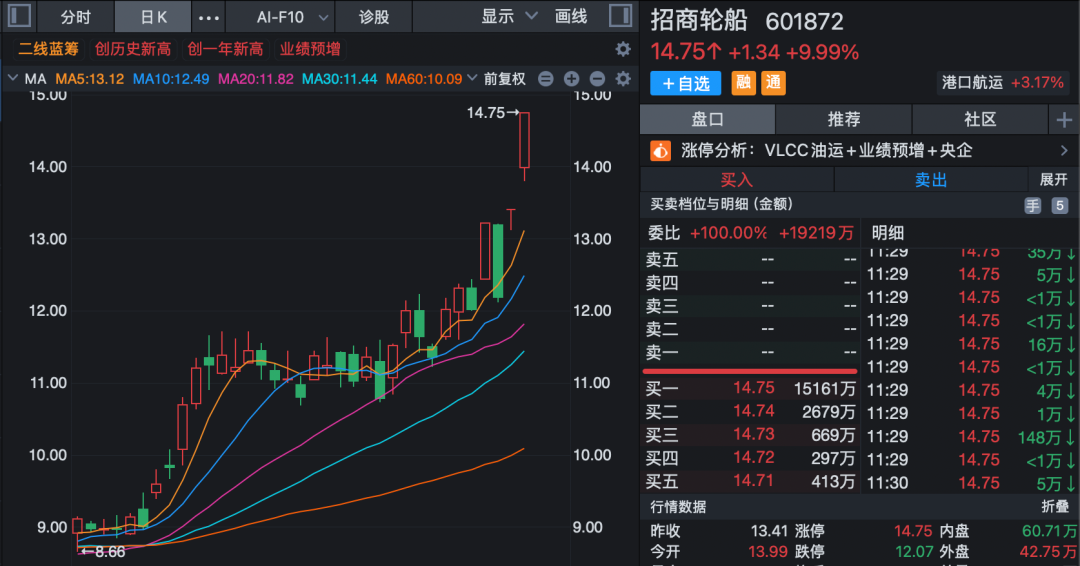The image size is (1080, 566).
Task: Click the red 买入 buy button
Action: click(x=737, y=180)
